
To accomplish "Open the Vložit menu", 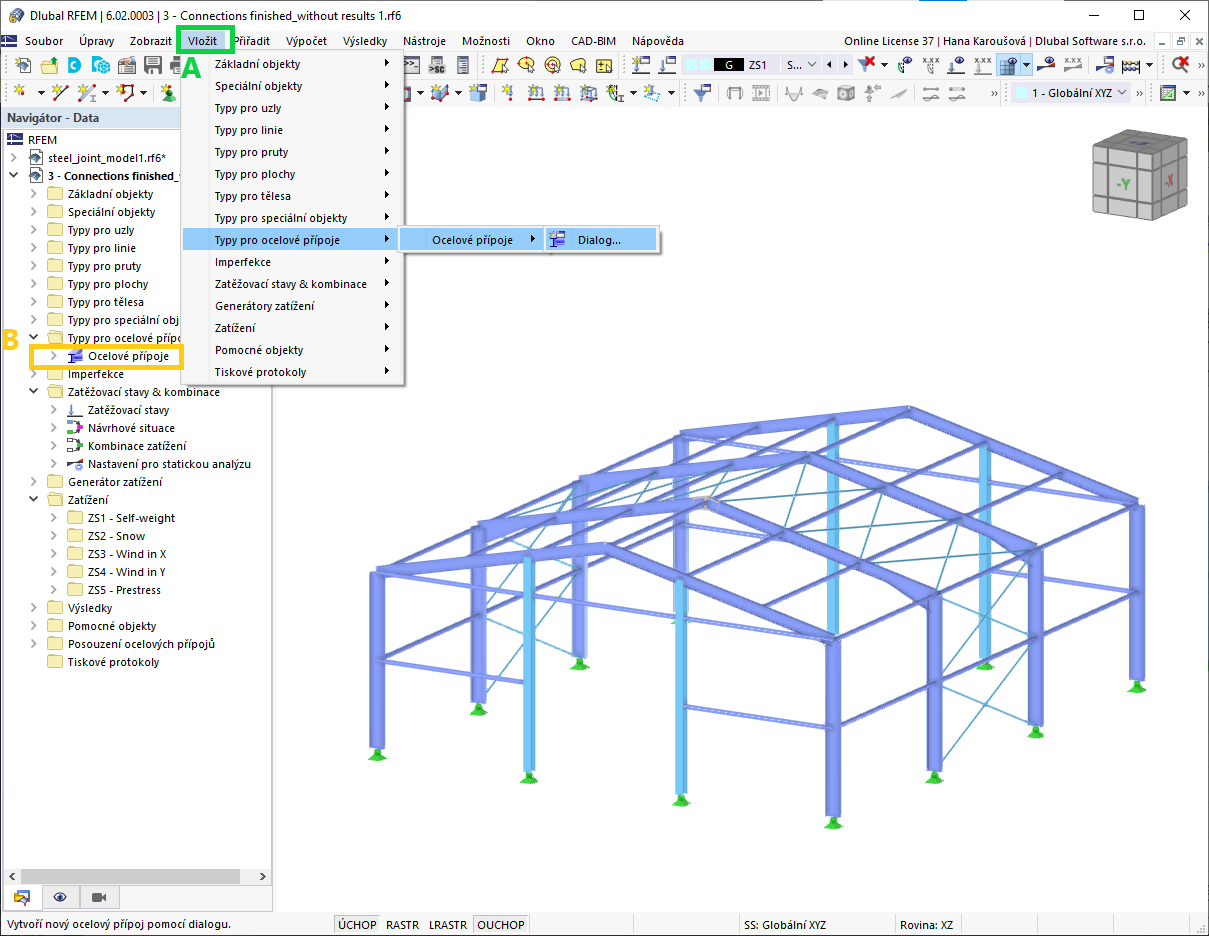I will (203, 41).
